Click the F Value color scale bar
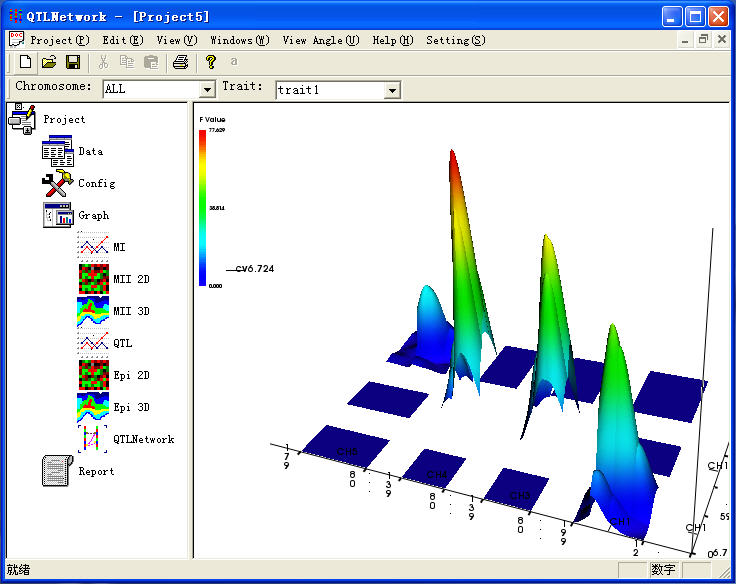Screen dimensions: 736x584 pyautogui.click(x=203, y=207)
